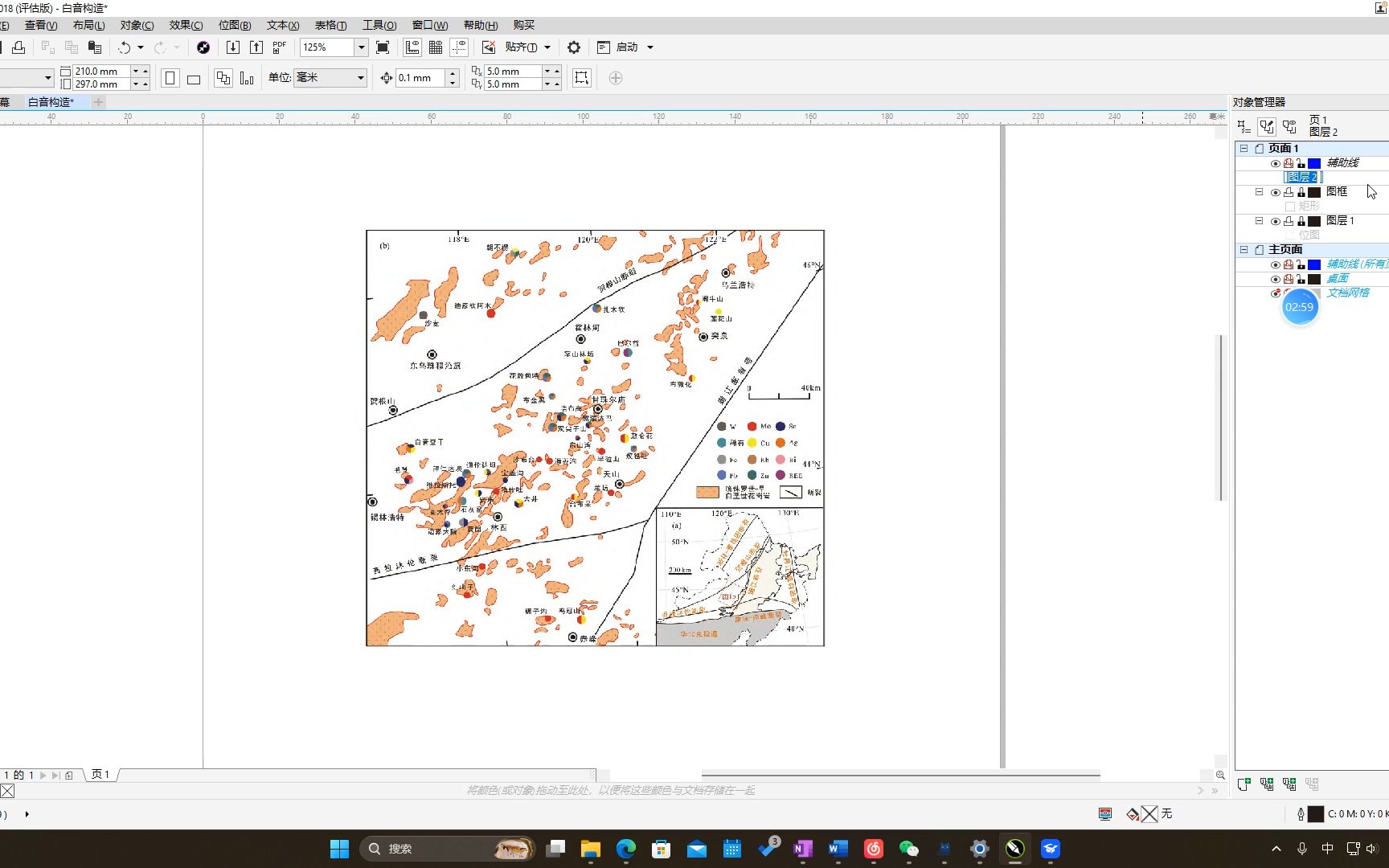
Task: Click the Quick customize plus icon
Action: pyautogui.click(x=616, y=78)
